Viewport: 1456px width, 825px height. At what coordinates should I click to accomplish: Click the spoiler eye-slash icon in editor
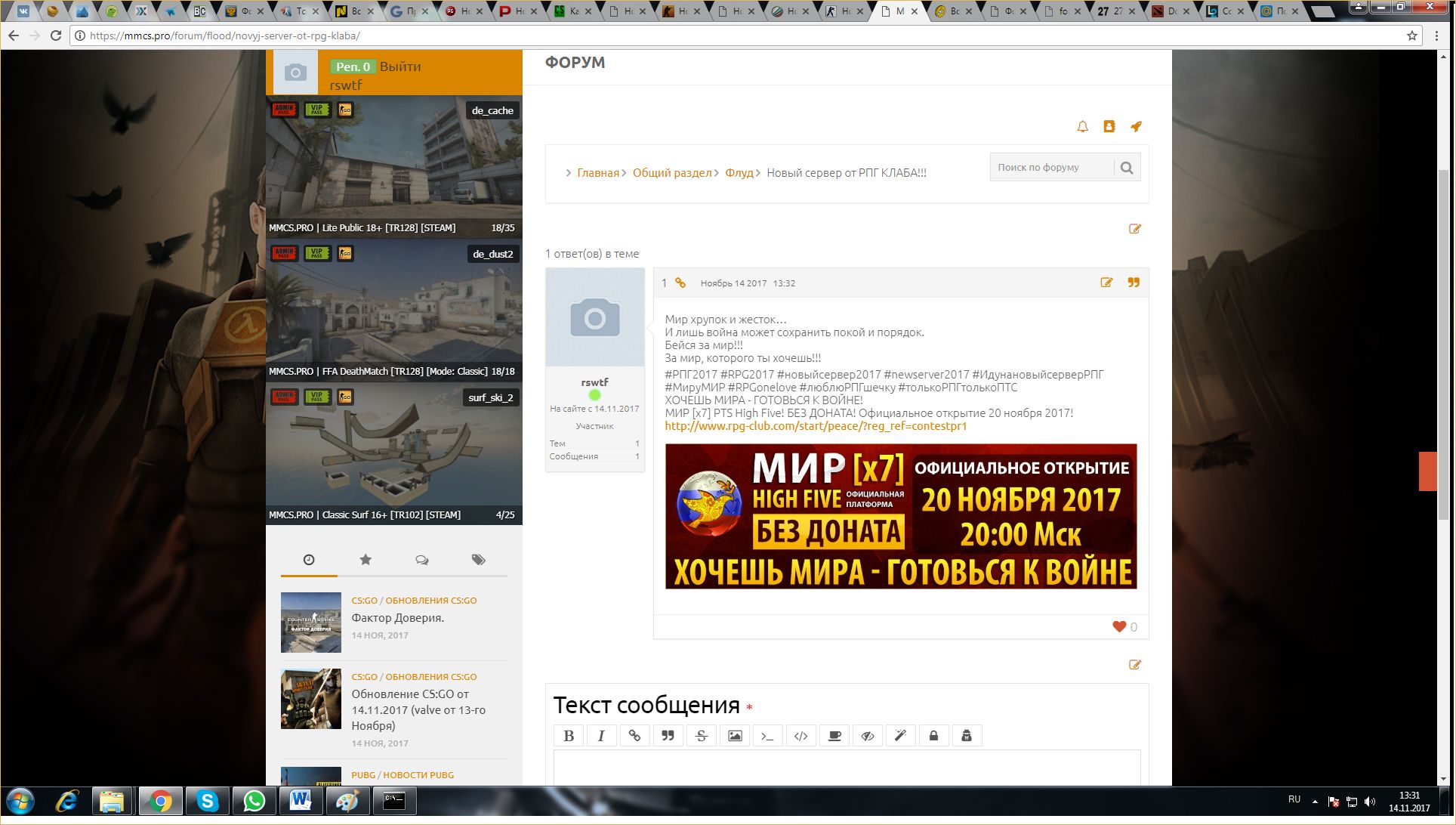coord(867,736)
